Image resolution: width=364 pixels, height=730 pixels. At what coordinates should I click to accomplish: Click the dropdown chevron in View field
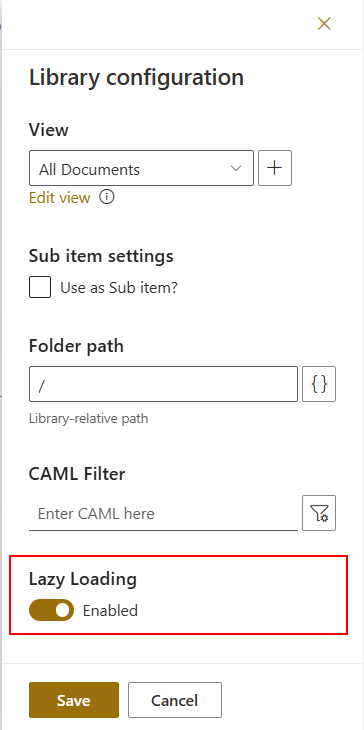tap(236, 168)
